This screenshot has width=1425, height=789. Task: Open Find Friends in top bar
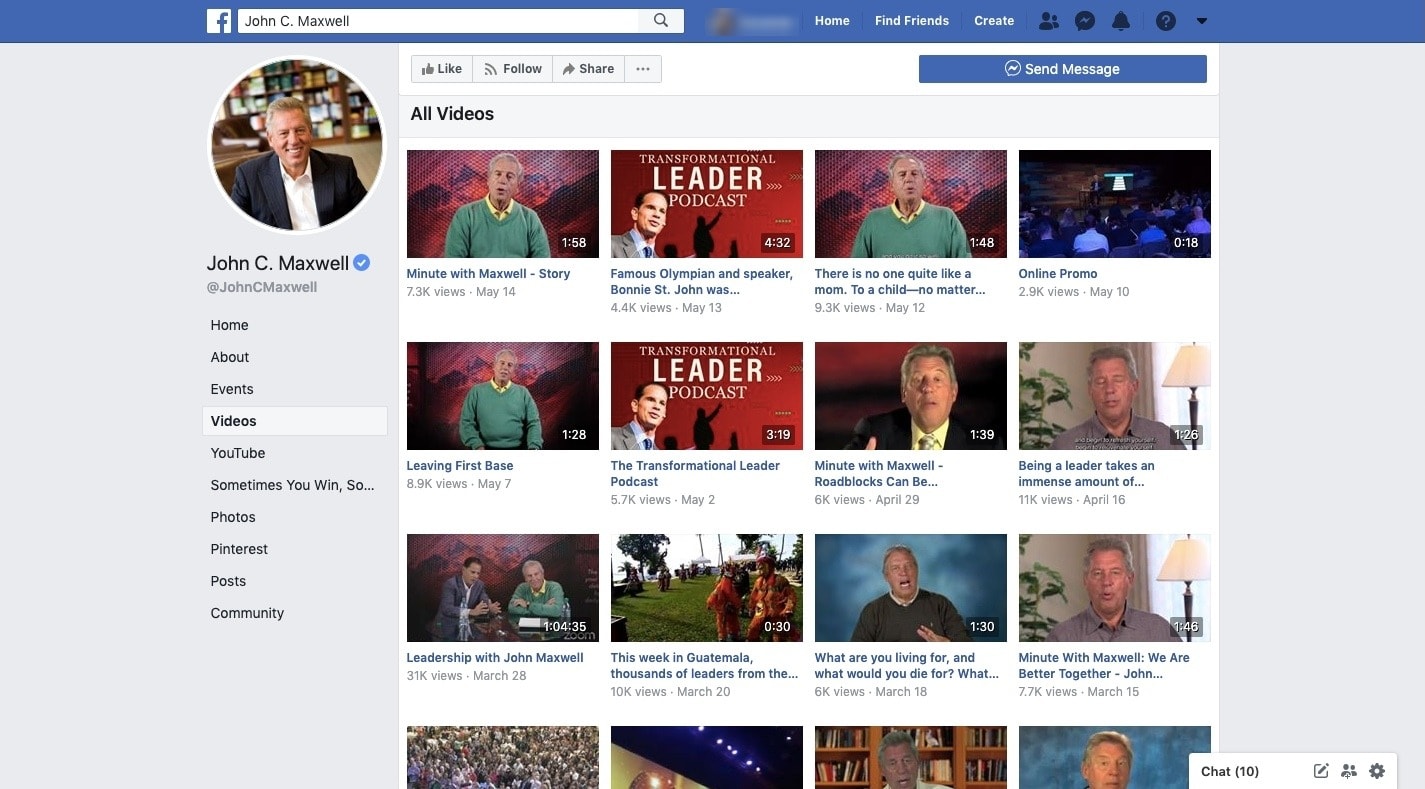click(912, 21)
